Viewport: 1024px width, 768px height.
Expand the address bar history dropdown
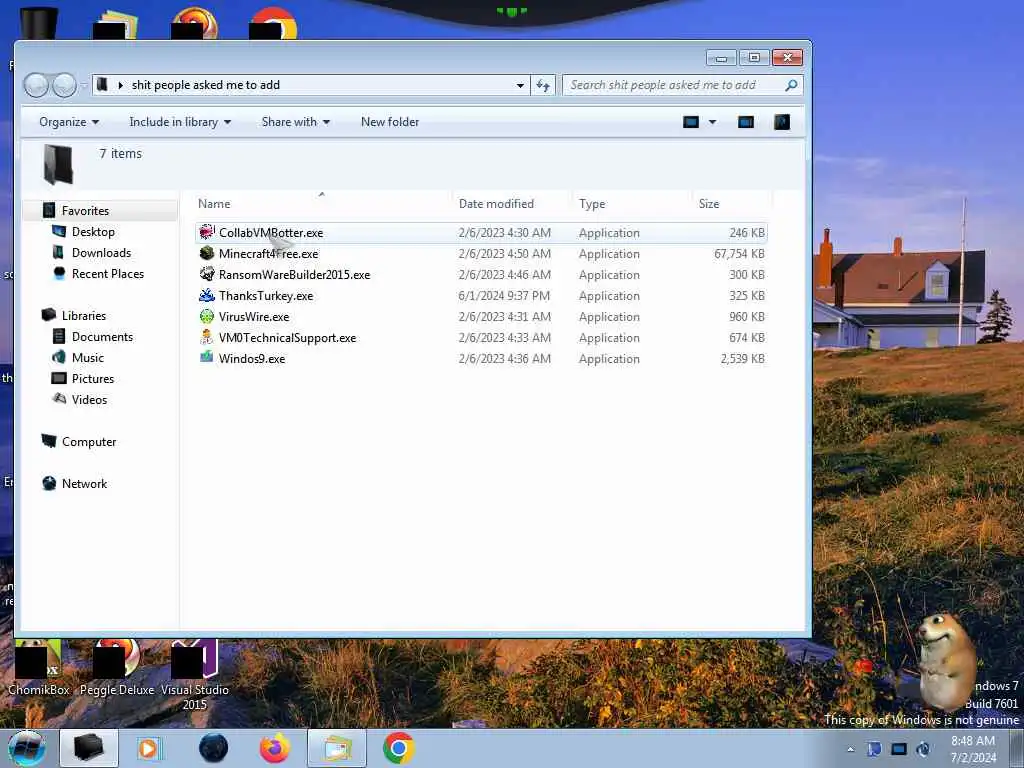pyautogui.click(x=520, y=85)
